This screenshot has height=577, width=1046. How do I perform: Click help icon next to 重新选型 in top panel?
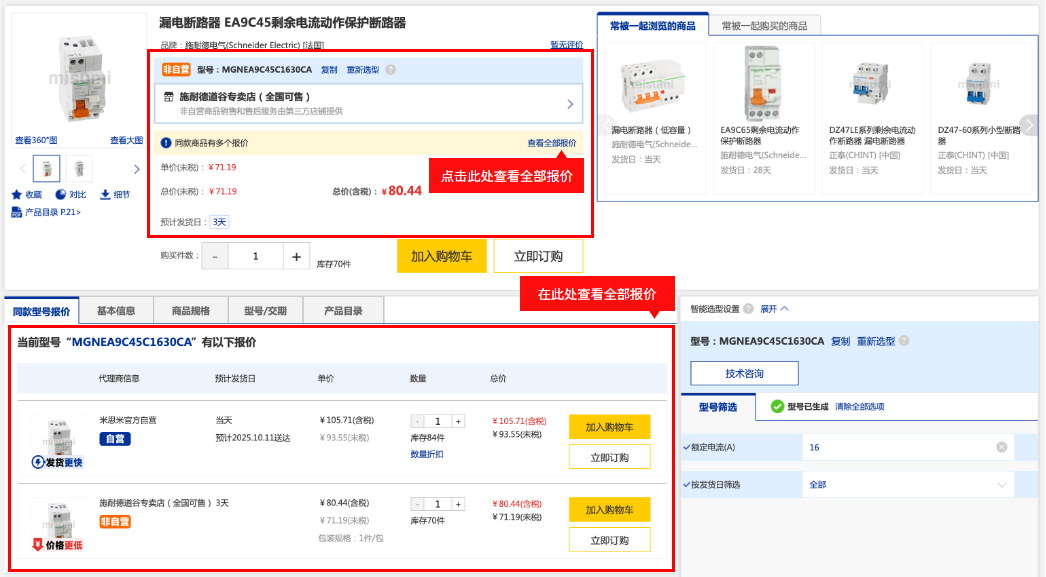click(391, 70)
